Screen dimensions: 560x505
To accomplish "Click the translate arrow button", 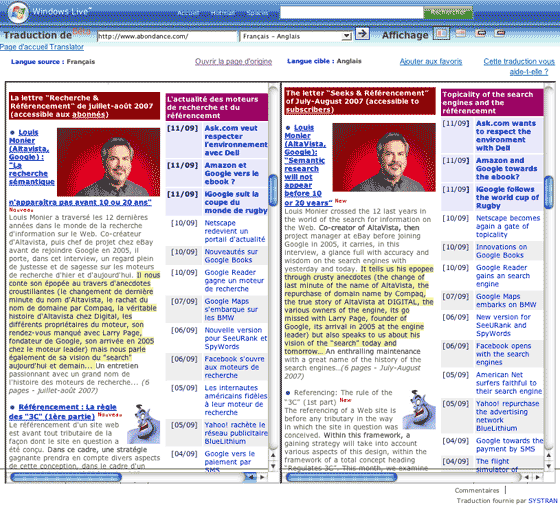I will [362, 34].
